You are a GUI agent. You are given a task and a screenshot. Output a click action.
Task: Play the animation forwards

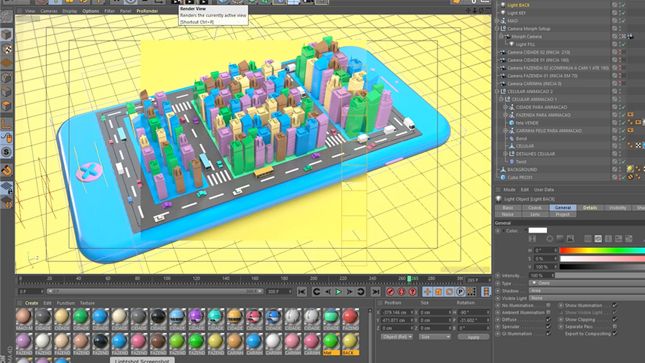338,292
